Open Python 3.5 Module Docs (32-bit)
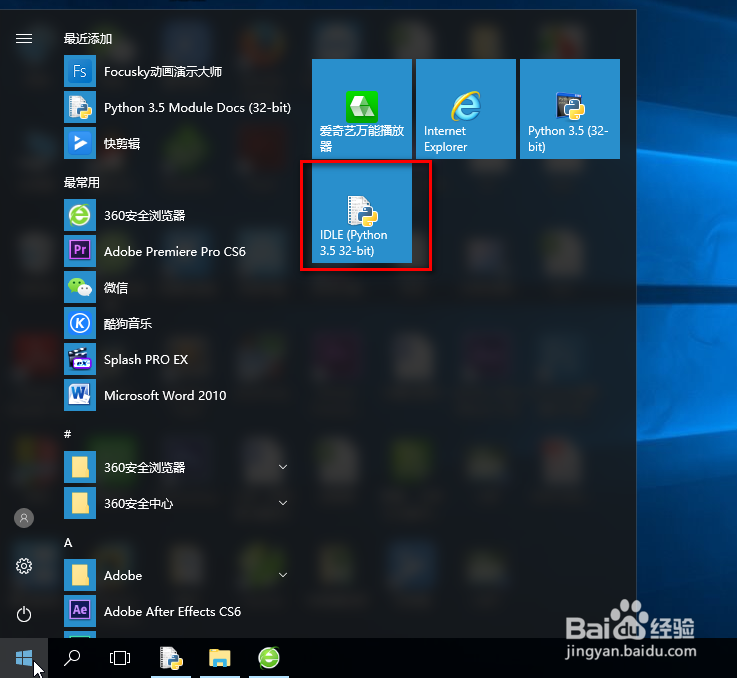 (x=178, y=108)
